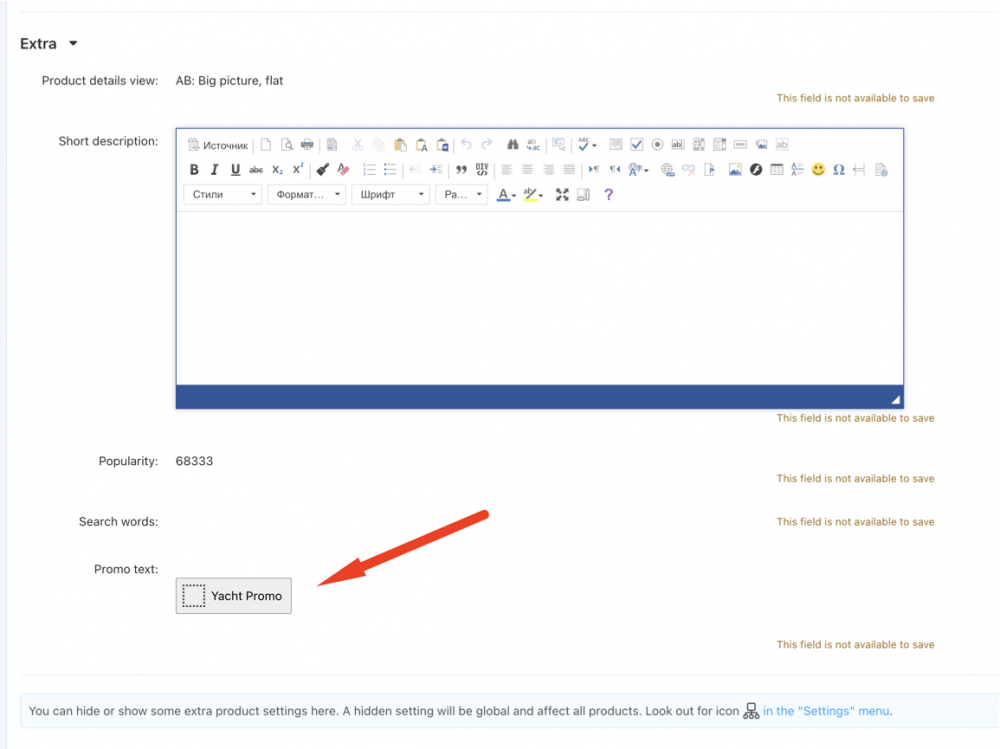Screen dimensions: 1000x749
Task: Open the Формат paragraph format dropdown
Action: click(307, 195)
